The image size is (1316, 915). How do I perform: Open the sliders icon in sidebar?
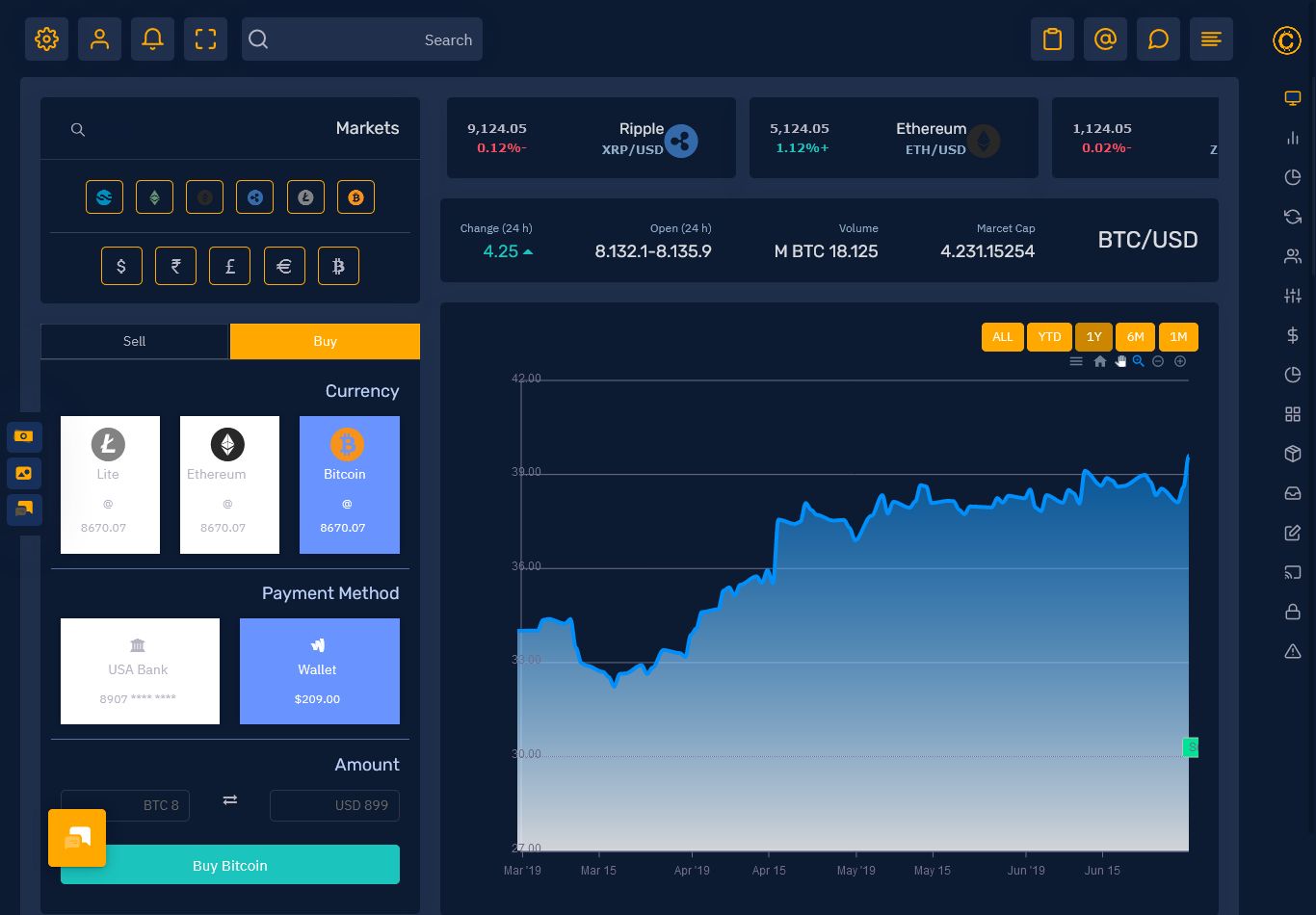pos(1293,296)
